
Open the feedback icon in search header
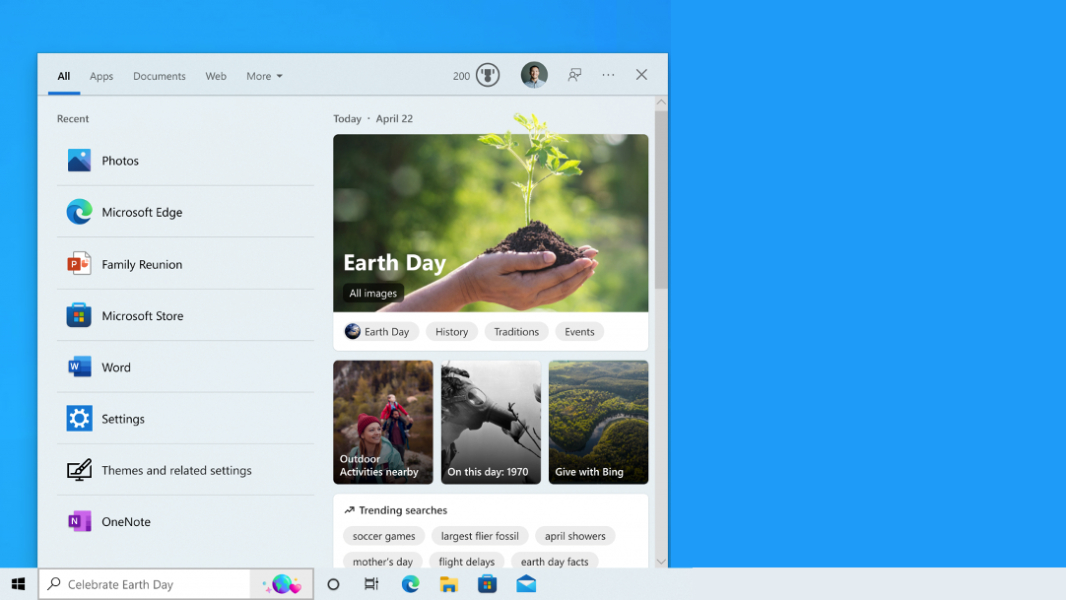click(575, 75)
